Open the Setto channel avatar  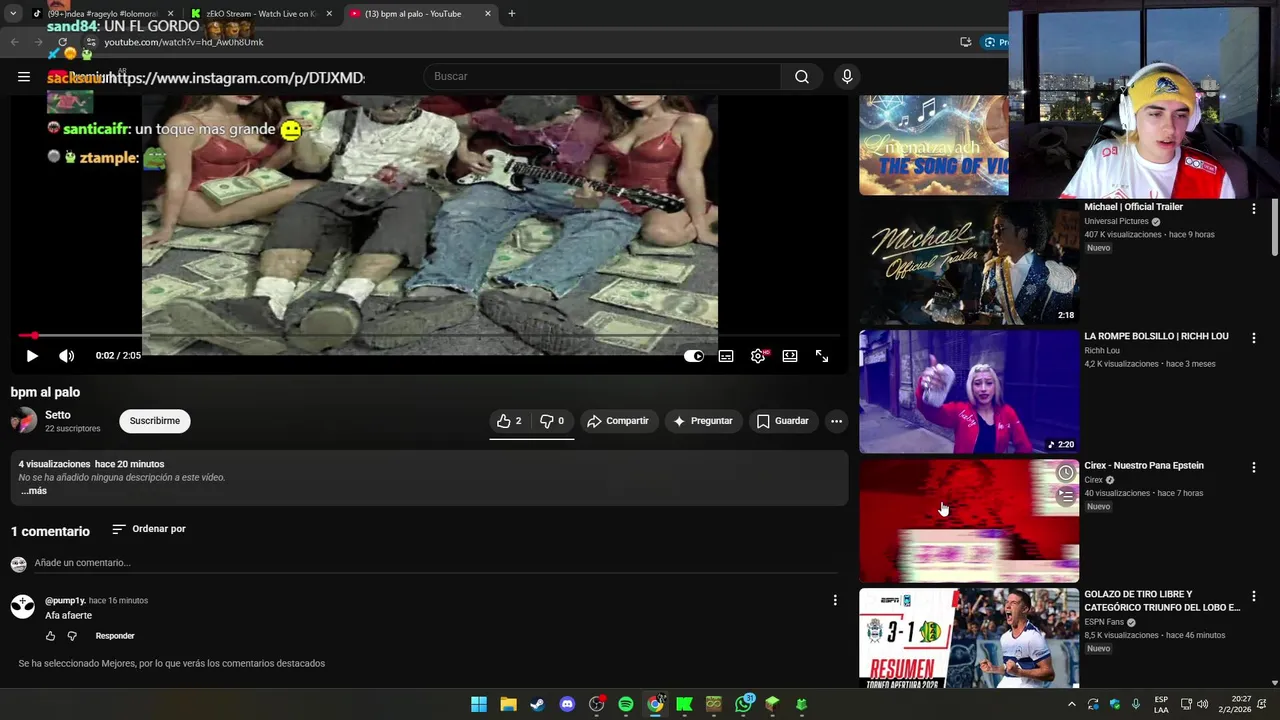(23, 421)
